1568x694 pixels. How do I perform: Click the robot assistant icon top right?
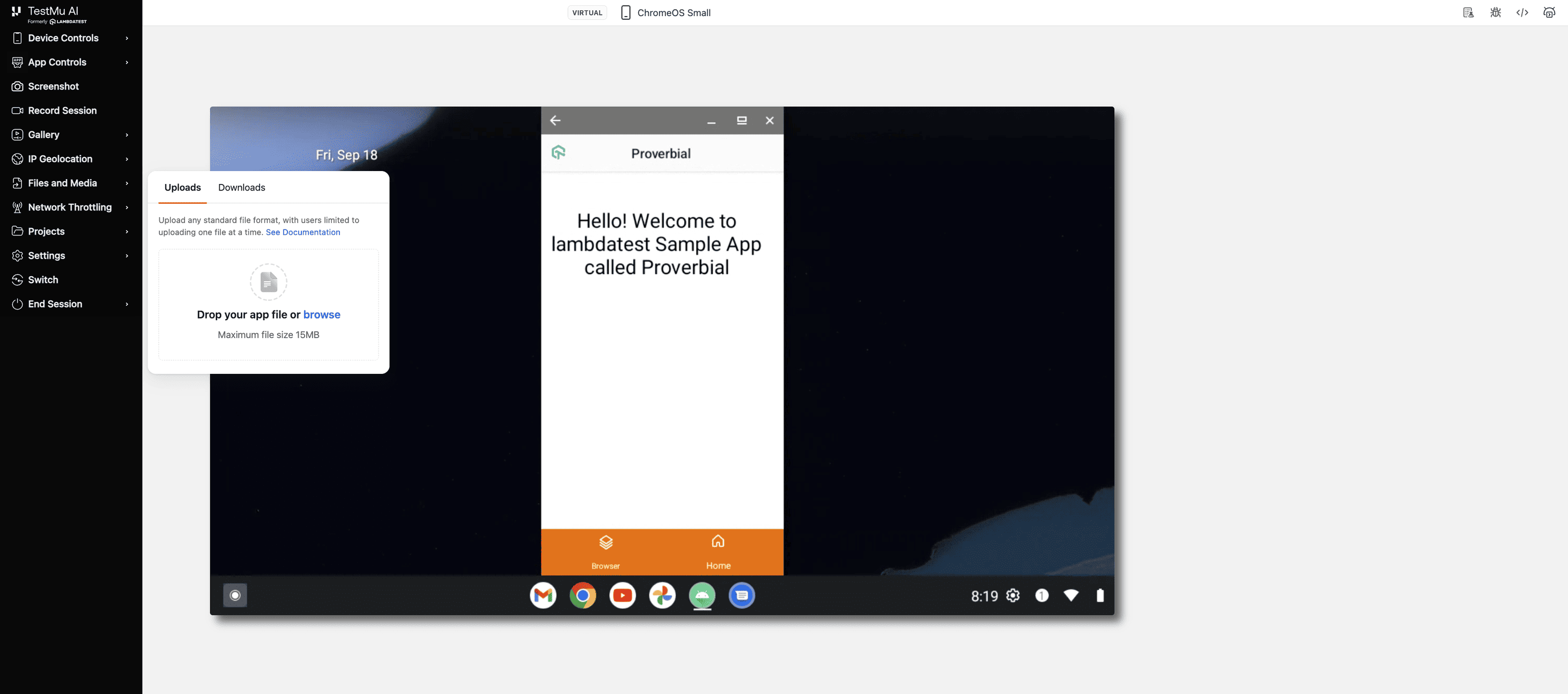tap(1549, 13)
